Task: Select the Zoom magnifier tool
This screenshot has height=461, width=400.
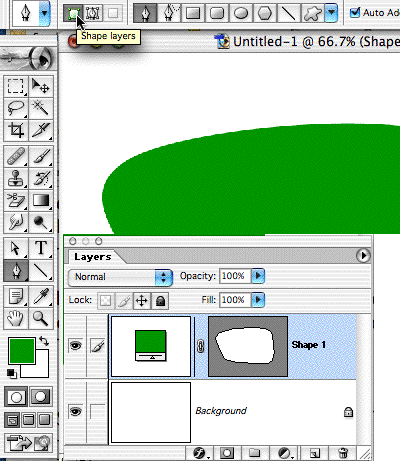Action: point(41,318)
